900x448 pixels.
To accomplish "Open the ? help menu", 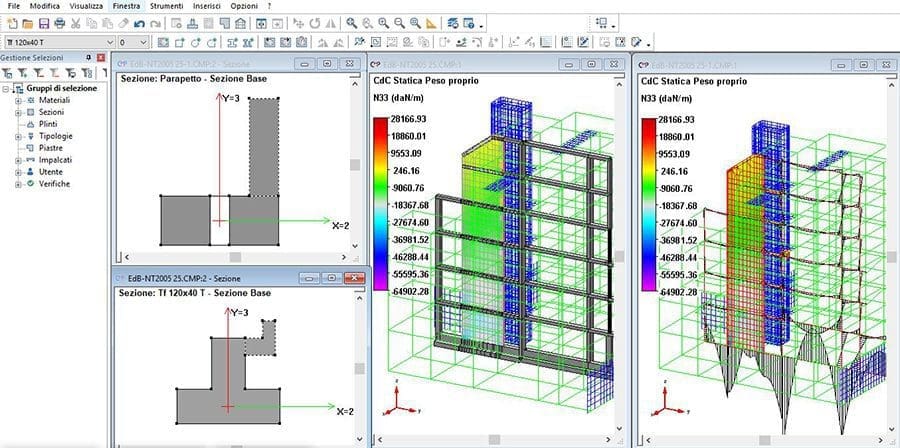I will tap(269, 6).
